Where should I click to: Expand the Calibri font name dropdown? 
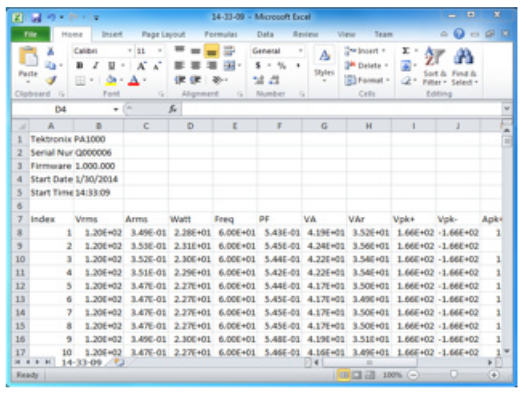(130, 51)
